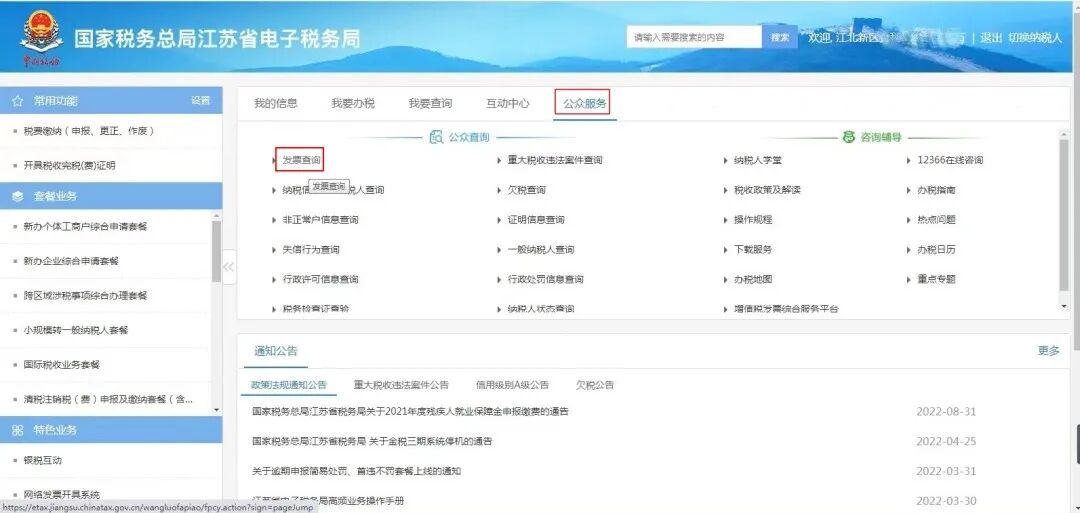Open sidebar item 网络发票开具系统
This screenshot has height=513, width=1080.
(61, 494)
